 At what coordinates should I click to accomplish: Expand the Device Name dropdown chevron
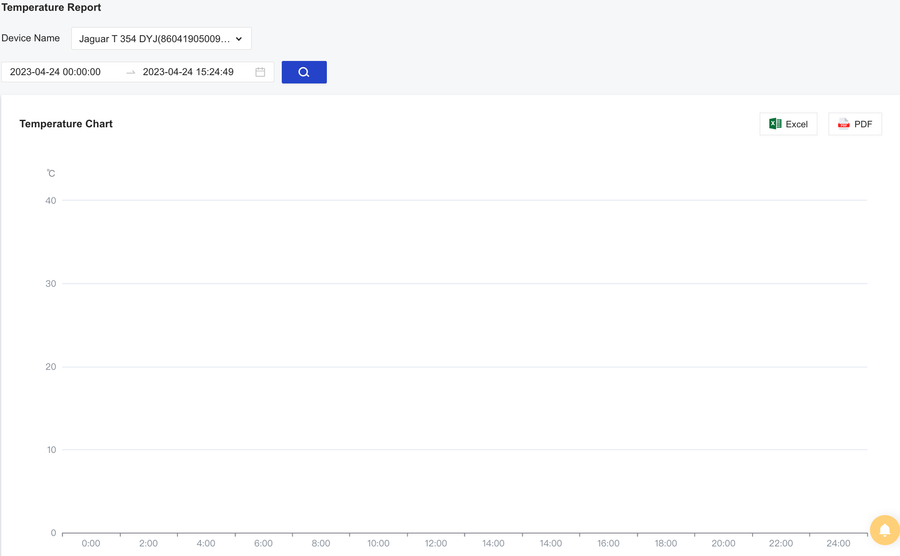(x=239, y=39)
